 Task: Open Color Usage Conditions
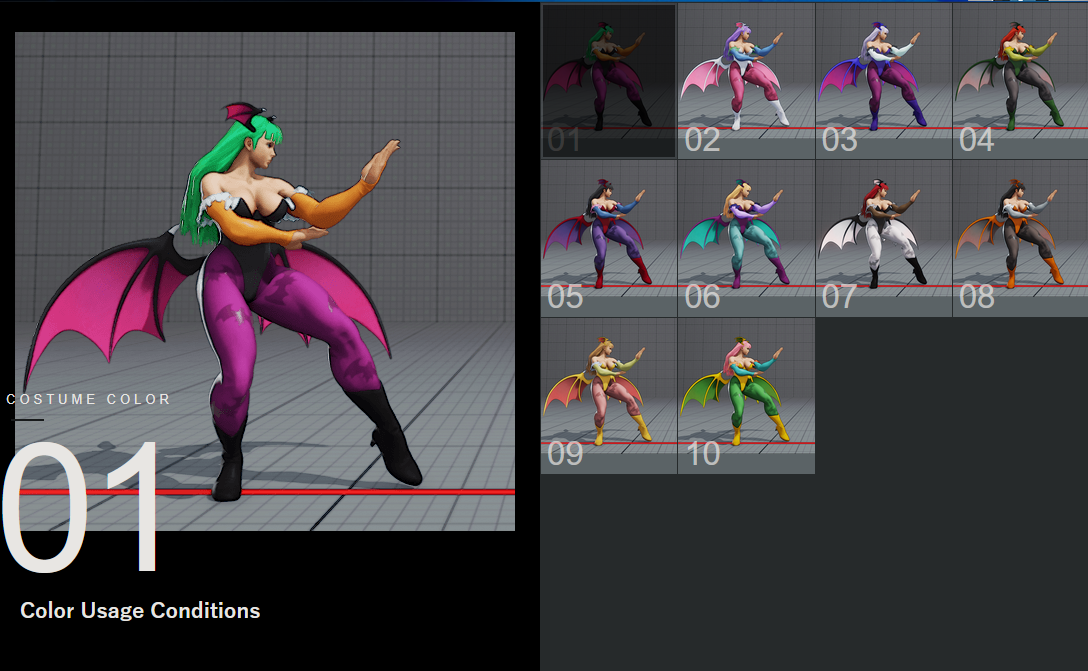coord(140,611)
